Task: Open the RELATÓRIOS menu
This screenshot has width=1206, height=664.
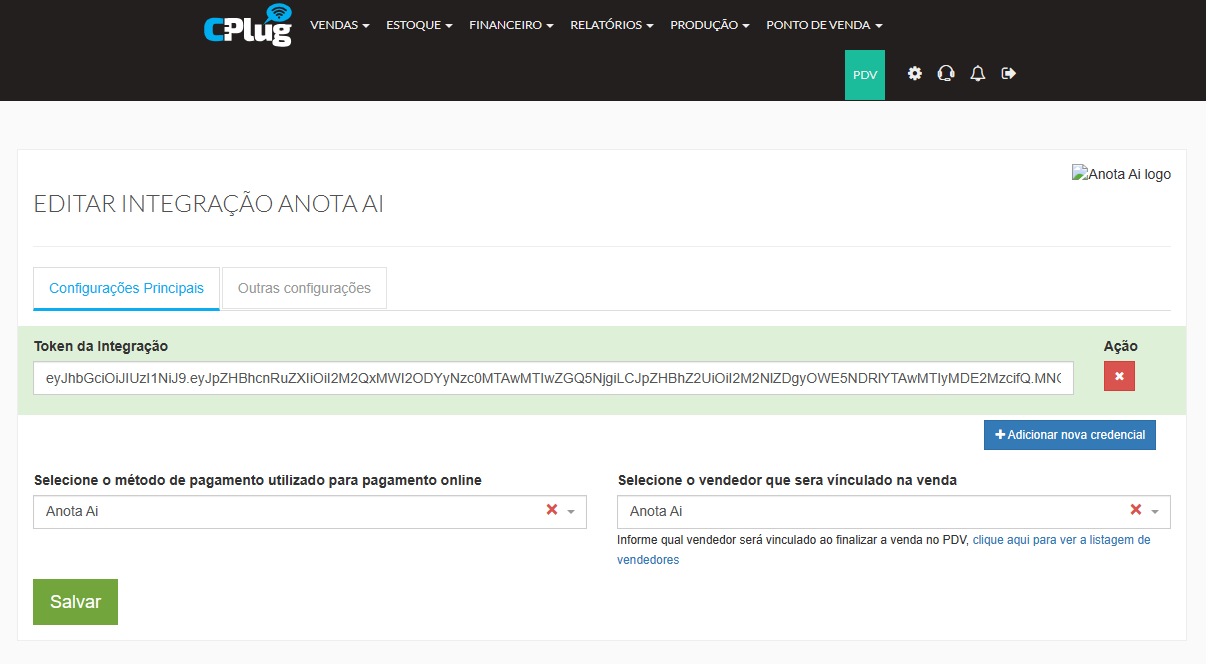Action: (612, 25)
